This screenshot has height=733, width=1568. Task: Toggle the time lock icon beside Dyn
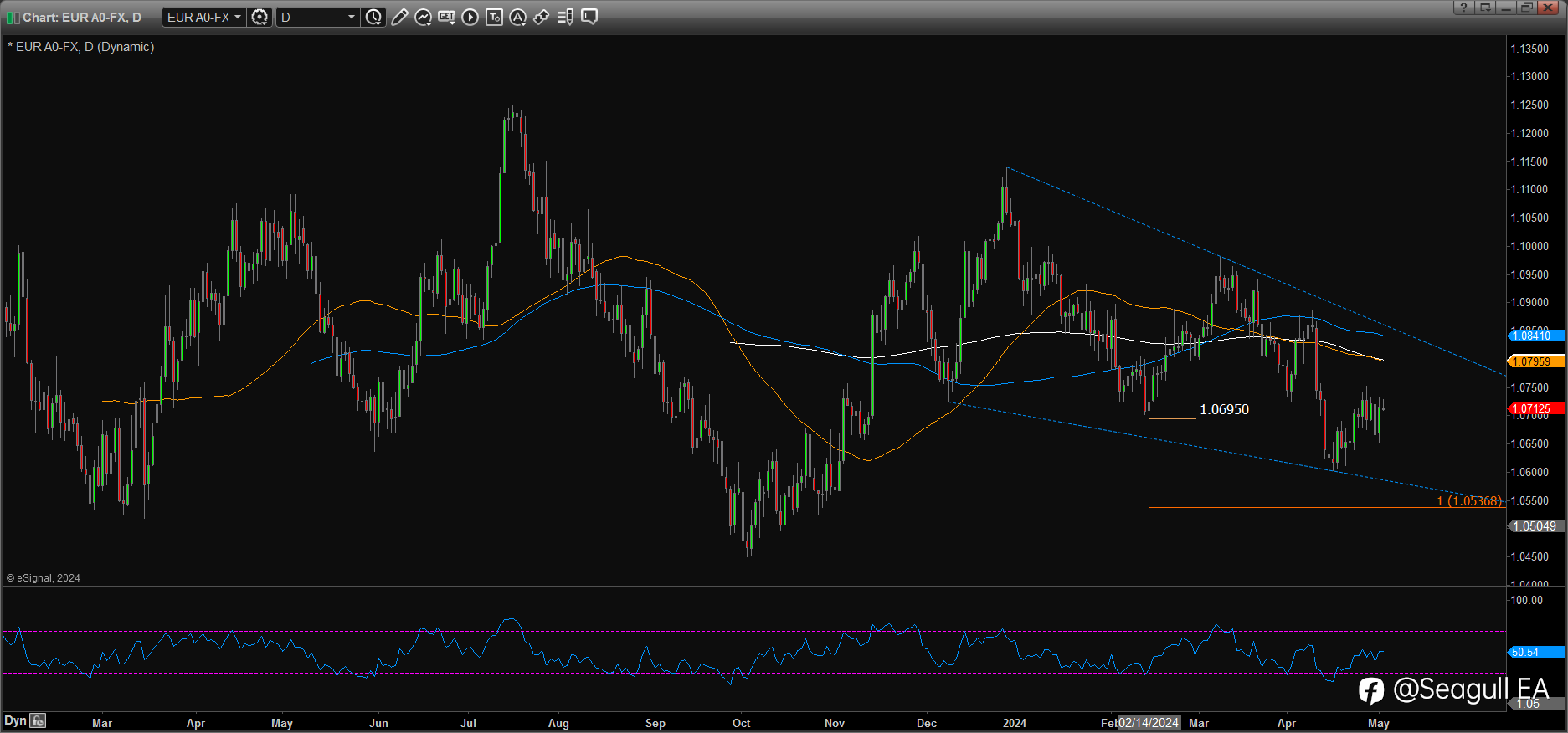point(38,720)
